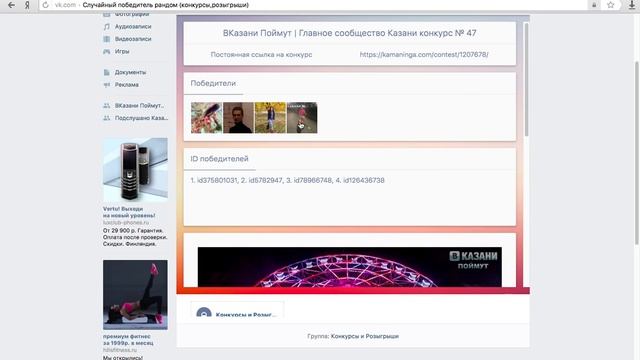
Task: Open the fitness advertisement image
Action: pos(135,295)
